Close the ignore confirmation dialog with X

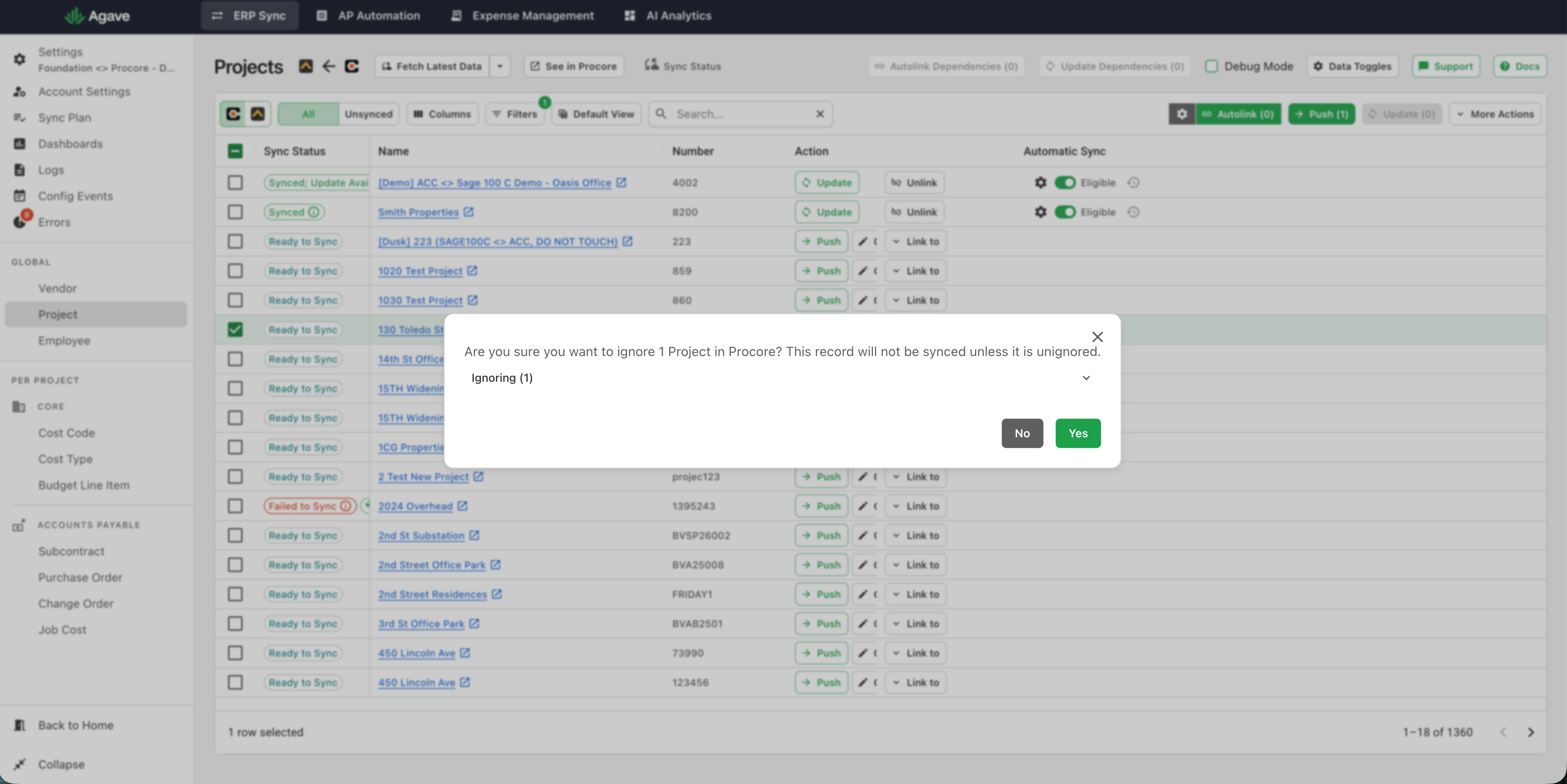pos(1097,337)
